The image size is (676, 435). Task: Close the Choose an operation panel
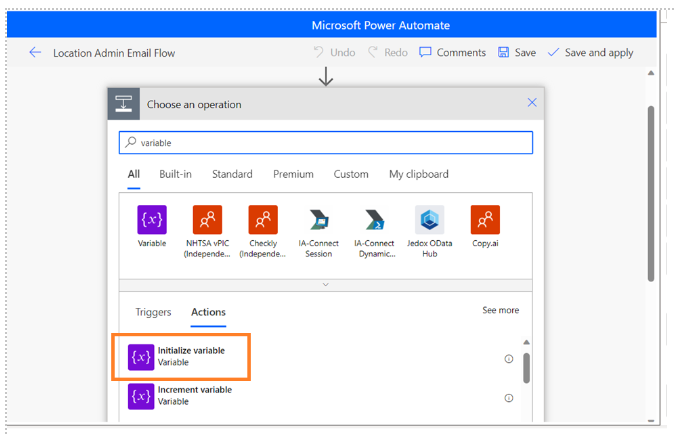tap(532, 103)
